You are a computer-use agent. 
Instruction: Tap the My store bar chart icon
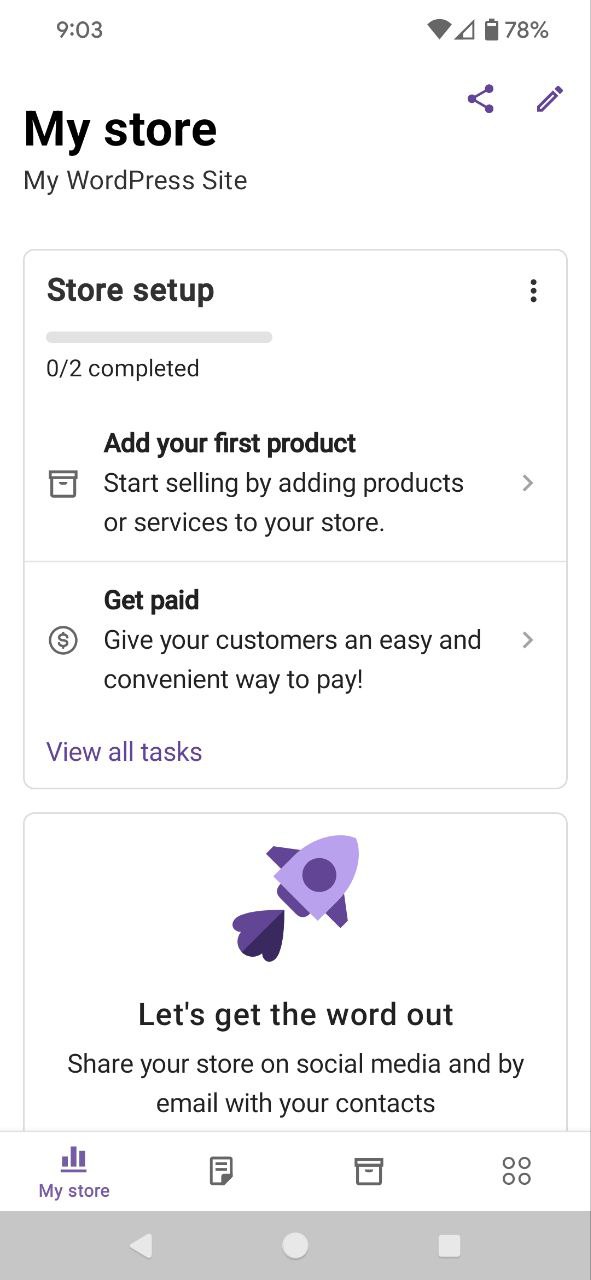click(x=73, y=1161)
